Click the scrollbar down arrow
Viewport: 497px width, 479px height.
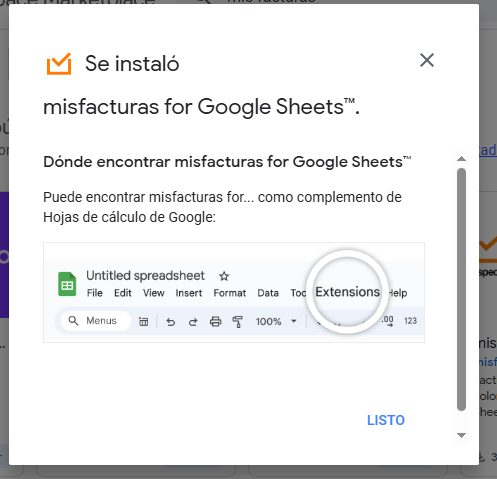[x=461, y=435]
